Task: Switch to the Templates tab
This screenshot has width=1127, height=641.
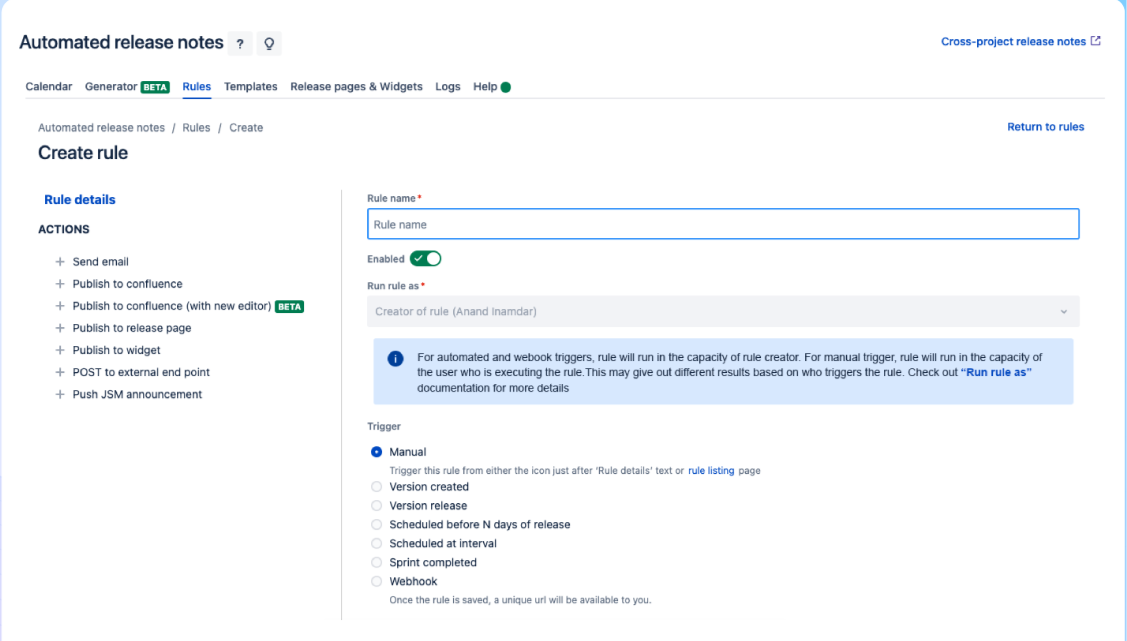Action: coord(250,87)
